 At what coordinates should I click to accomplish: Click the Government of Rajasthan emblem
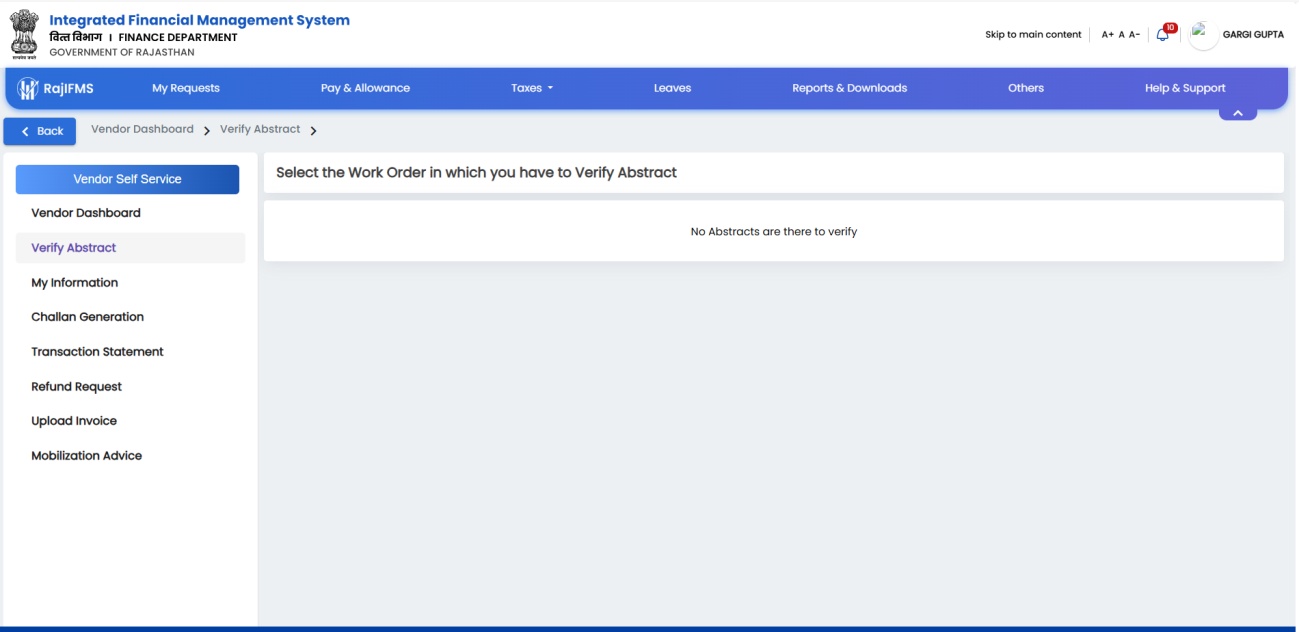tap(25, 34)
